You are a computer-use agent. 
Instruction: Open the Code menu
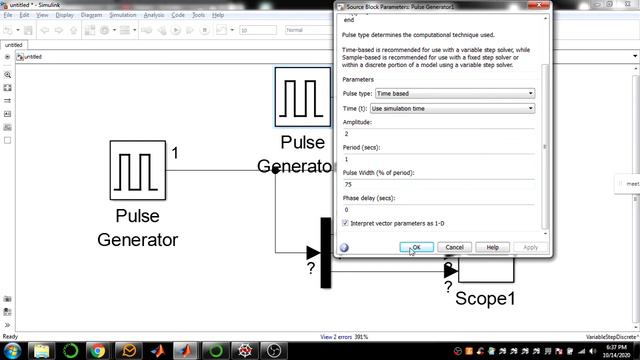pos(178,15)
